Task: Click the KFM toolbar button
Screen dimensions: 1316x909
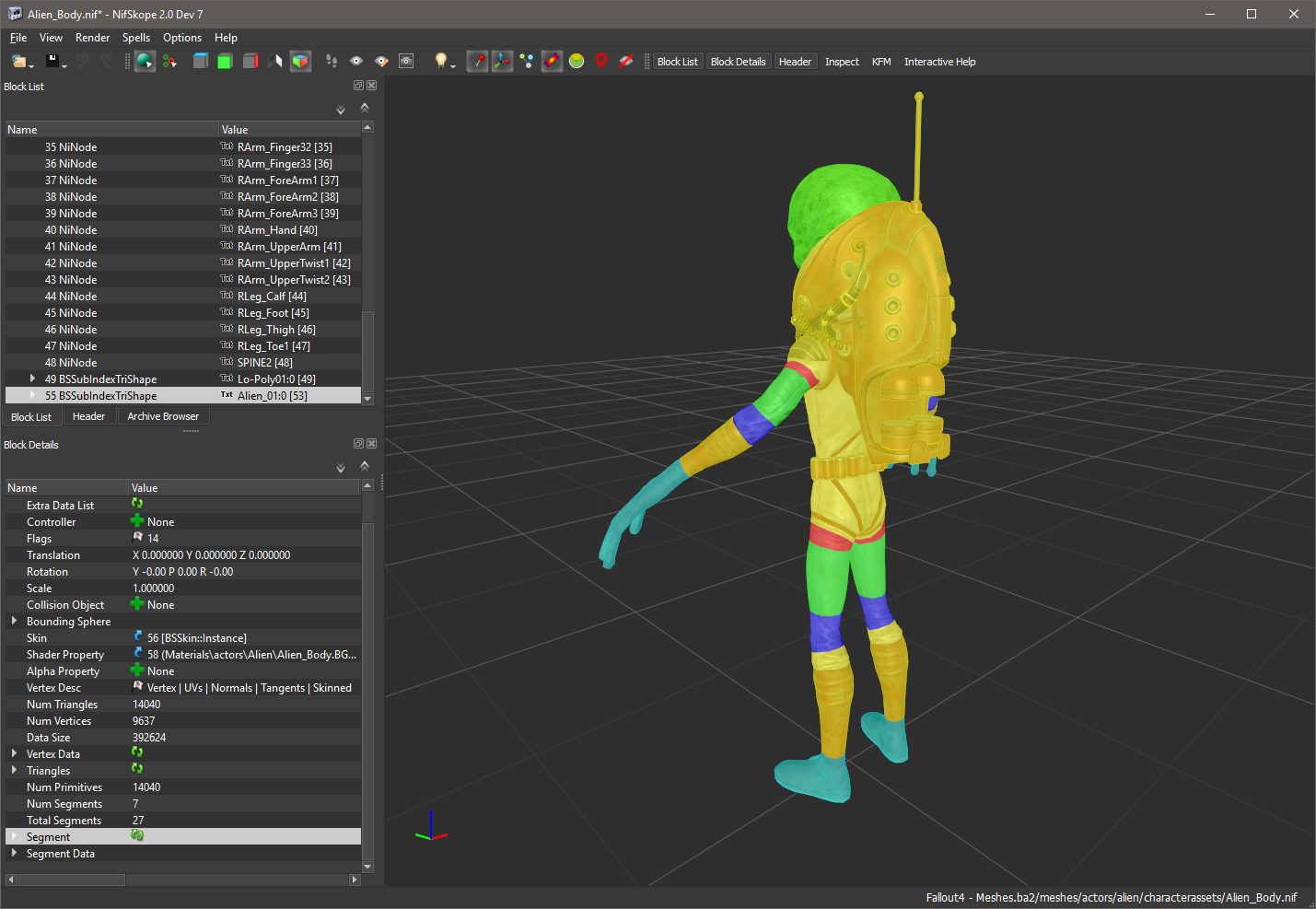Action: pos(881,62)
